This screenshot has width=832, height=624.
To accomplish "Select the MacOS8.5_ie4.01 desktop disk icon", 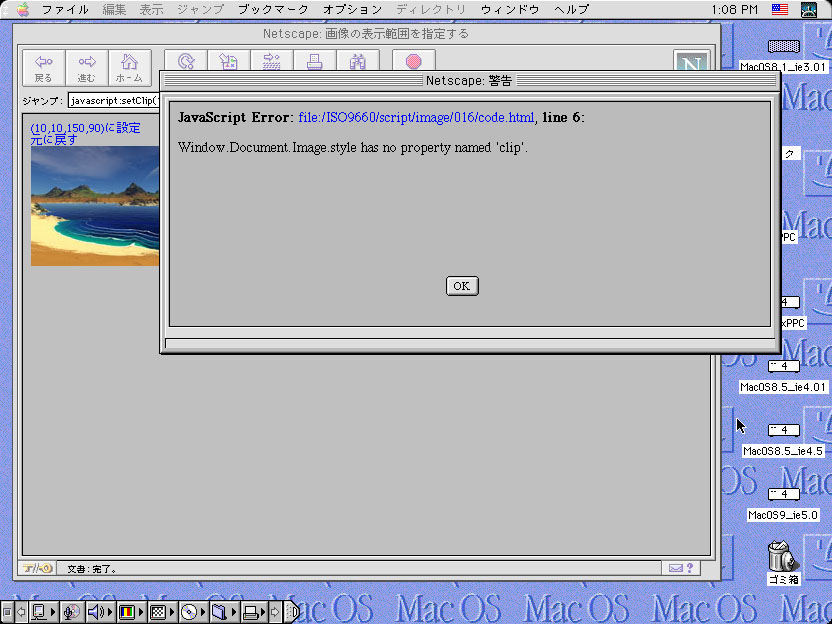I will coord(784,366).
